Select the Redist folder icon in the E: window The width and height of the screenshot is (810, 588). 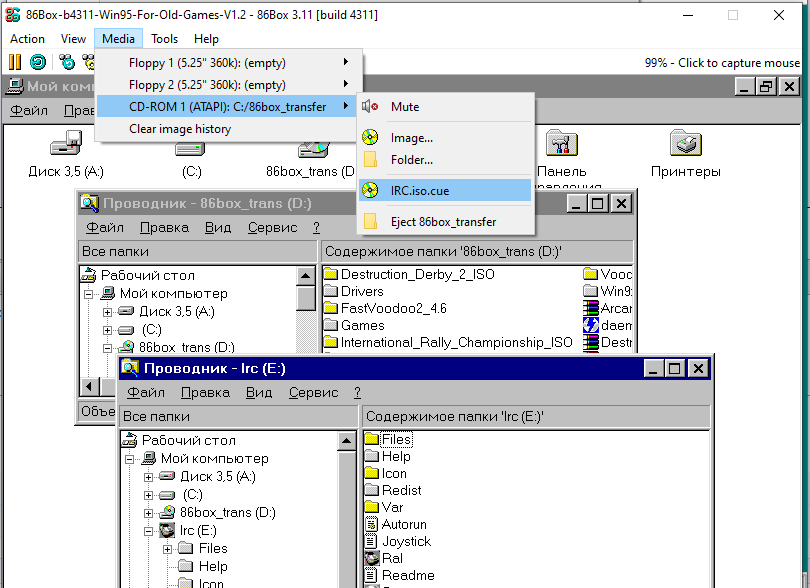click(x=371, y=490)
